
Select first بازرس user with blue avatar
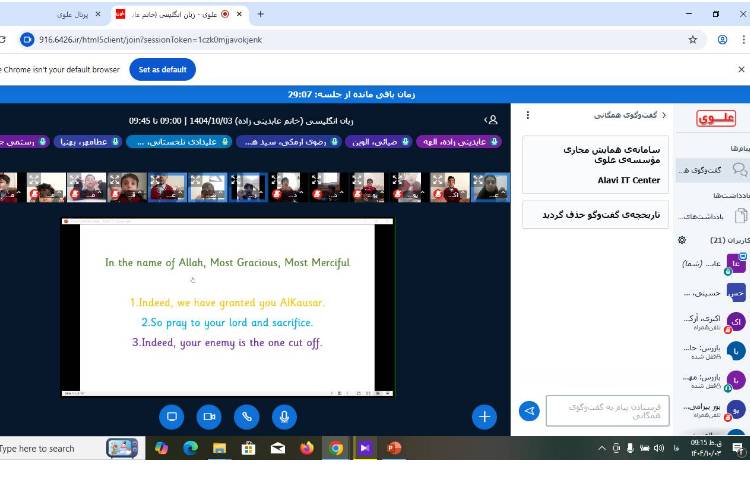pos(713,351)
